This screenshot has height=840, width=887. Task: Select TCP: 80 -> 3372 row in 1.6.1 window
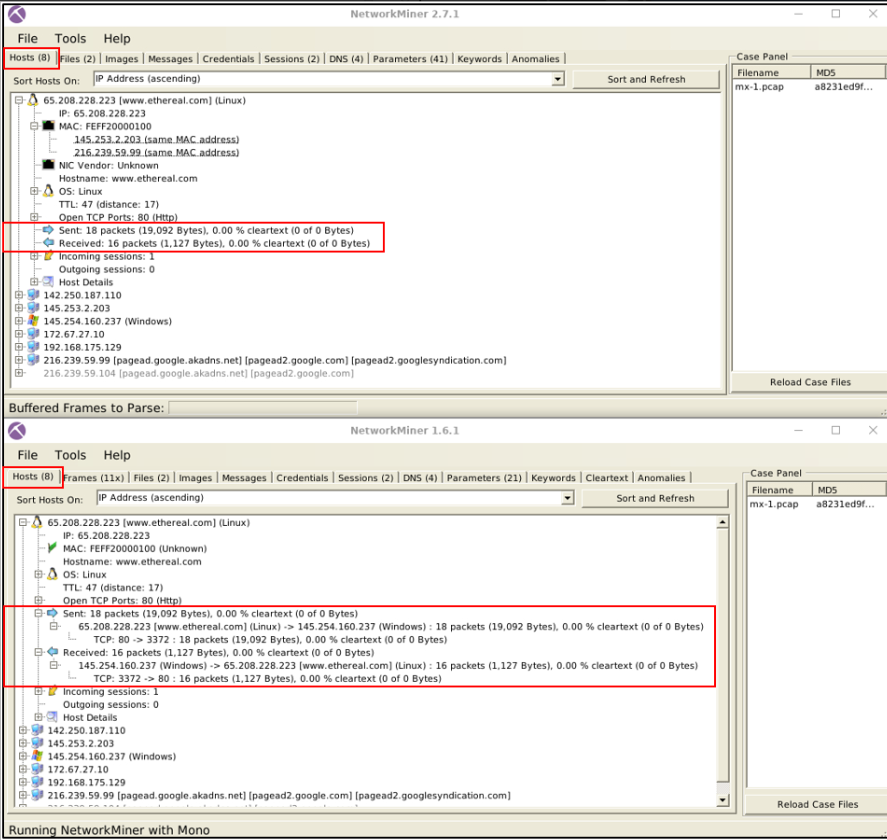(270, 639)
